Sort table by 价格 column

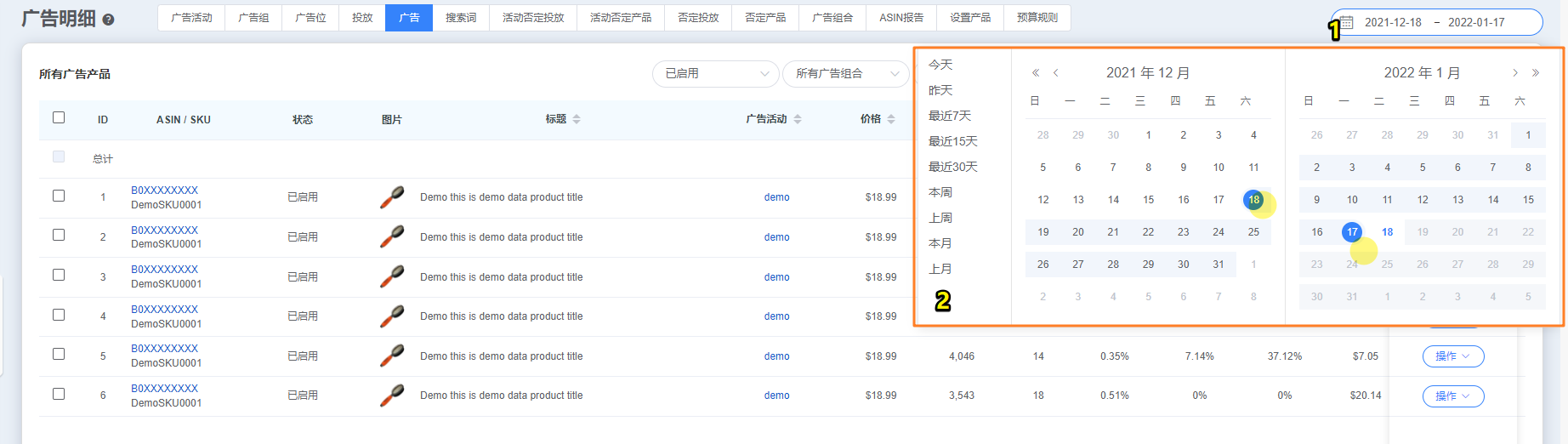tap(891, 119)
